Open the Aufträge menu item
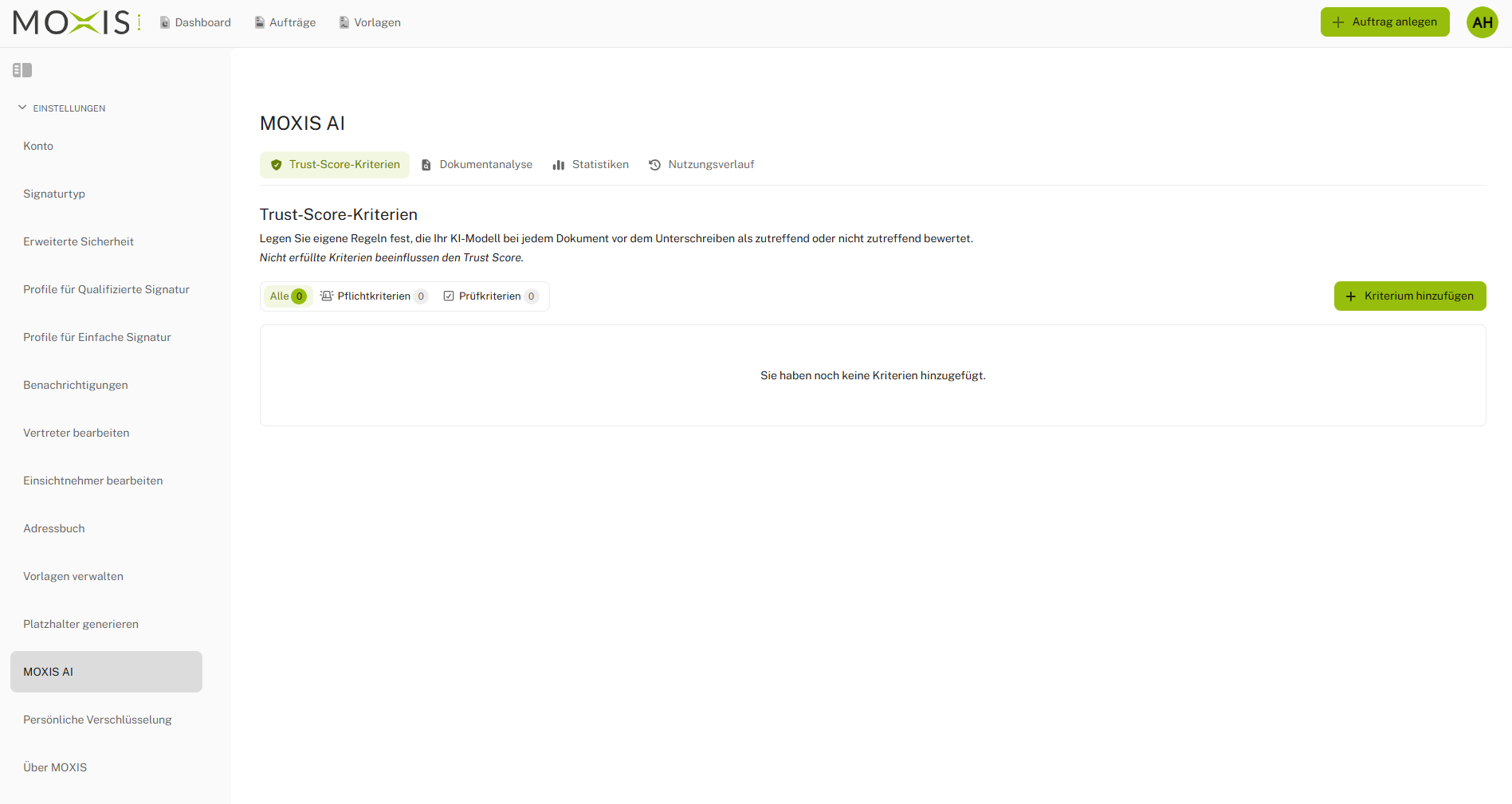 tap(285, 22)
